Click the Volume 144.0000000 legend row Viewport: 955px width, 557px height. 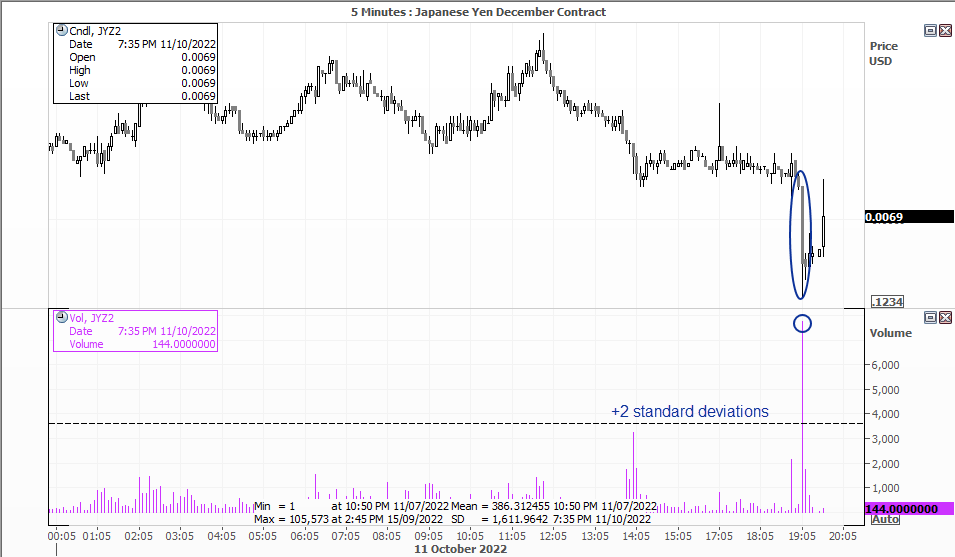pos(142,344)
